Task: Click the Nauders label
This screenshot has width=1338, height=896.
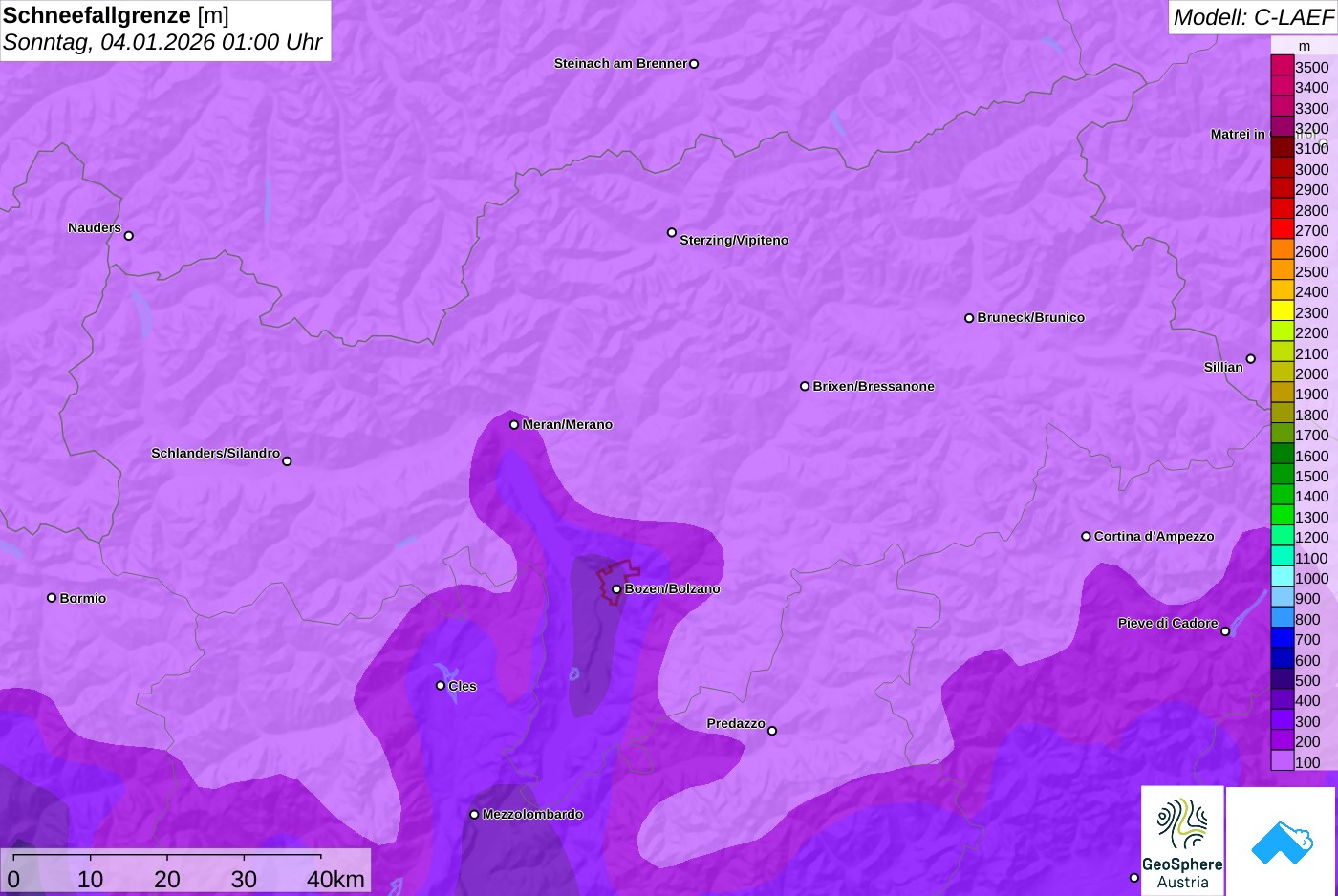Action: (95, 228)
